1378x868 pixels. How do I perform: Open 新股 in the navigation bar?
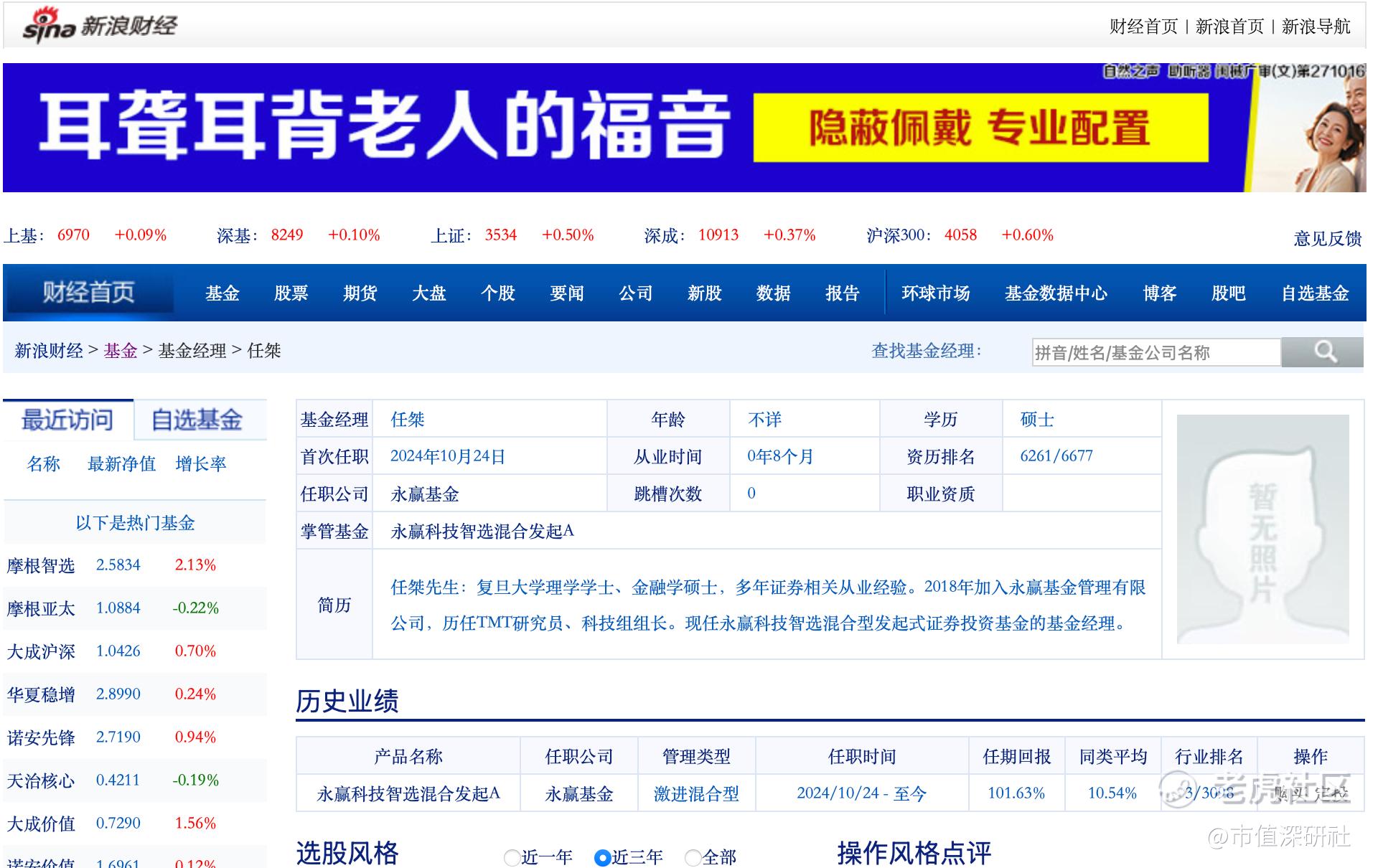click(x=705, y=293)
